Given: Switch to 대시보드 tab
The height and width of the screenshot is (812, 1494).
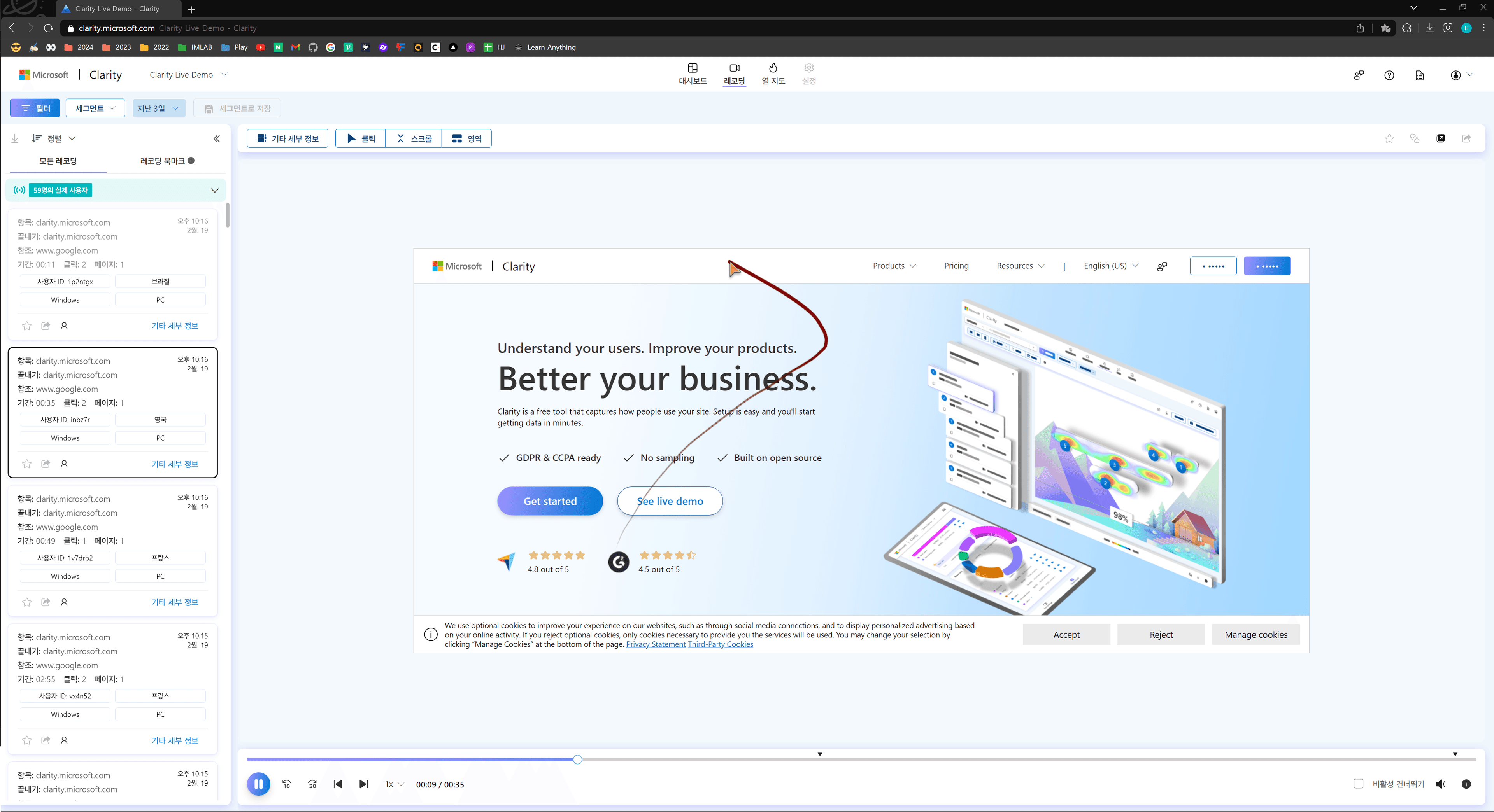Looking at the screenshot, I should [693, 74].
